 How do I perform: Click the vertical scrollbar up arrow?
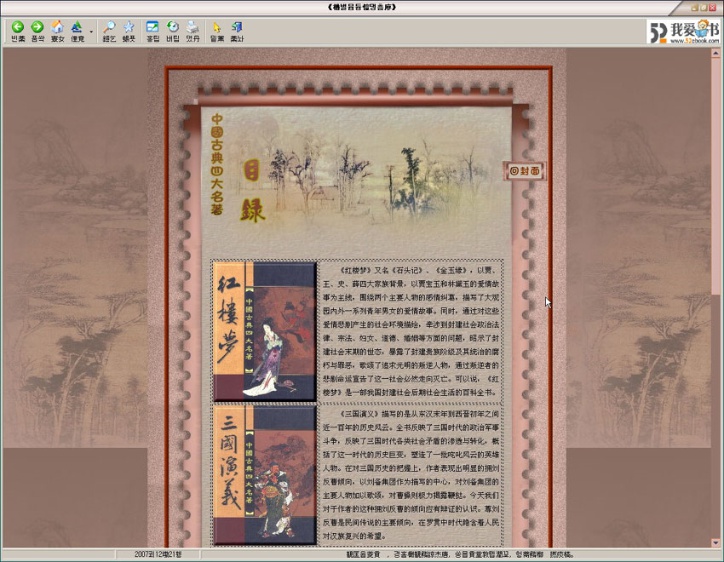tap(716, 53)
